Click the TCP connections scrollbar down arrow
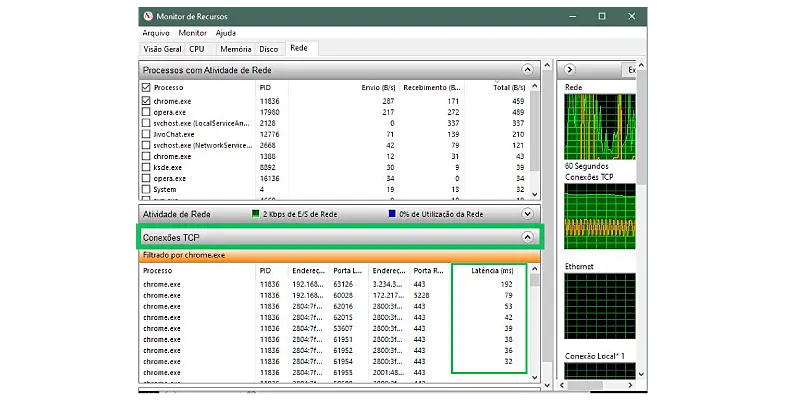This screenshot has height=400, width=800. (535, 378)
